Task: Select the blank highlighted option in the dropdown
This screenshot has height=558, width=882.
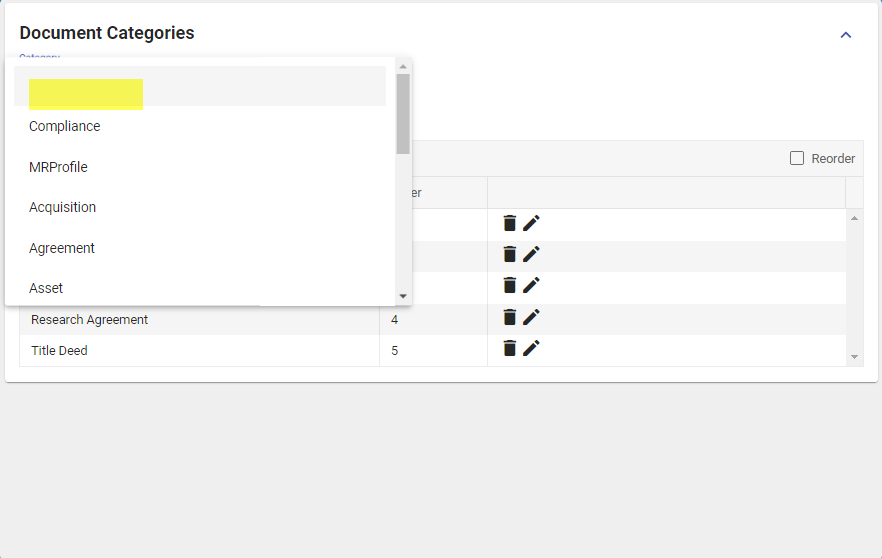Action: pos(86,94)
